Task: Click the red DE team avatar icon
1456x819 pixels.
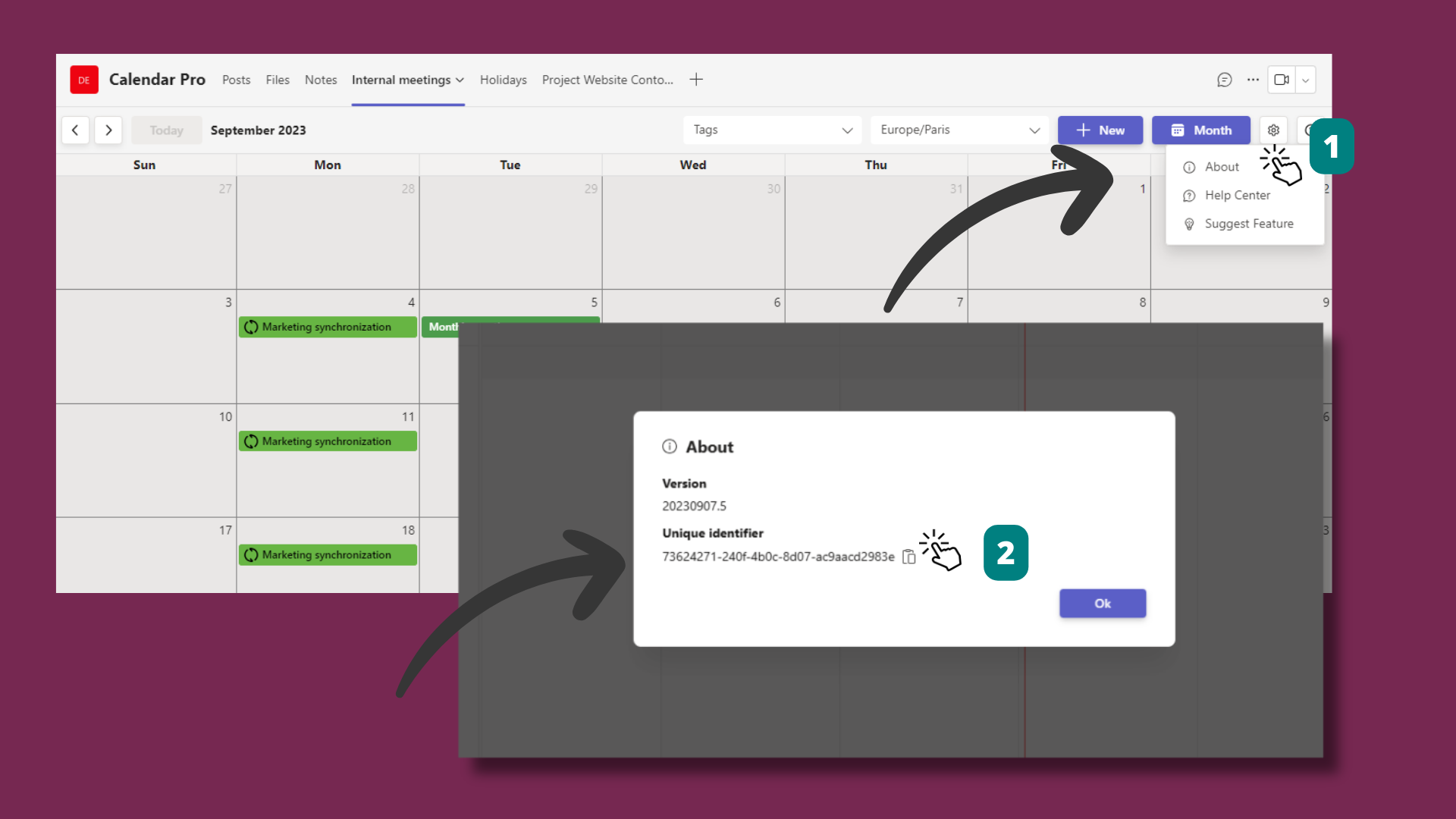Action: pos(84,80)
